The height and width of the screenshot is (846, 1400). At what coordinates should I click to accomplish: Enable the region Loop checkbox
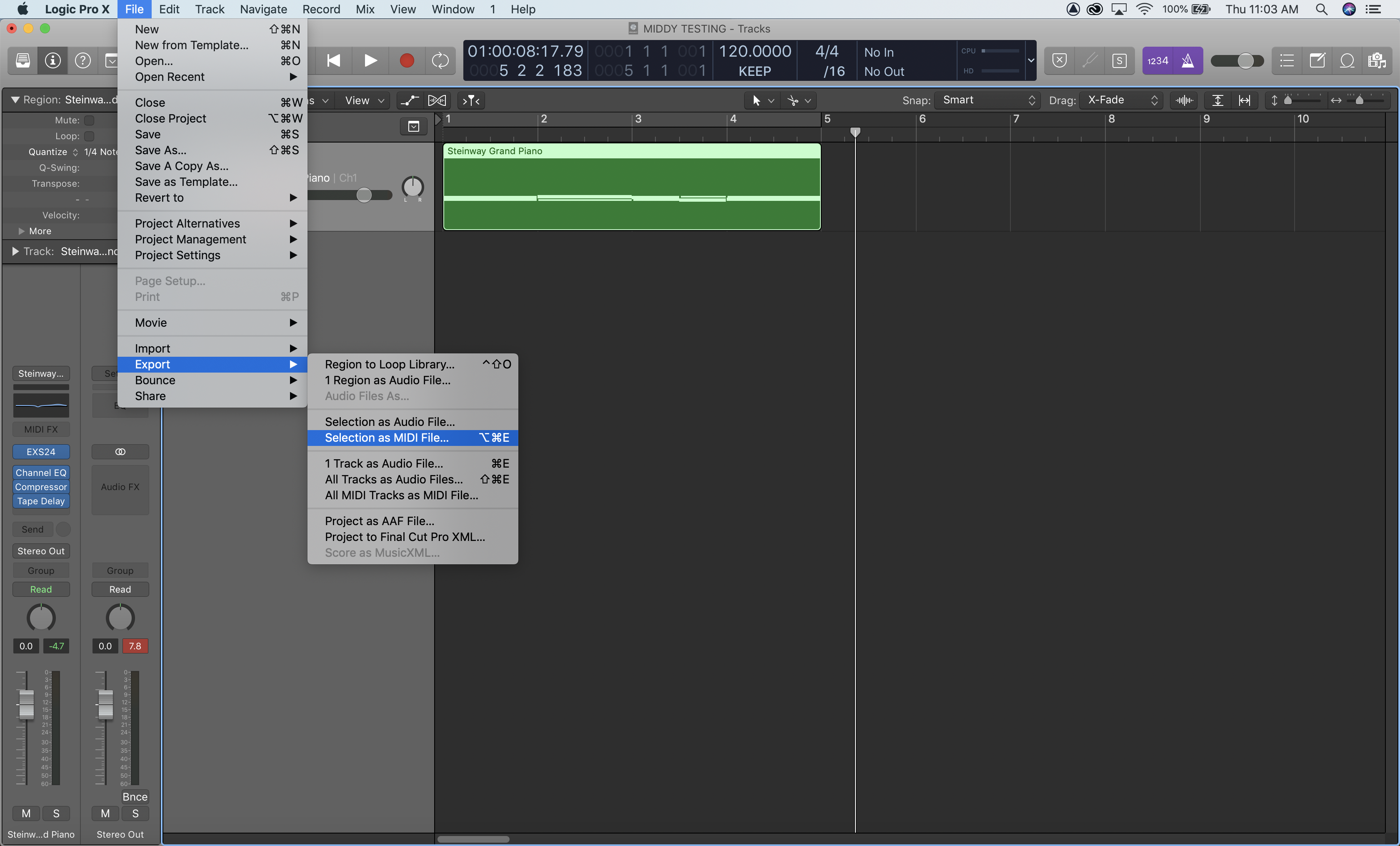[89, 136]
